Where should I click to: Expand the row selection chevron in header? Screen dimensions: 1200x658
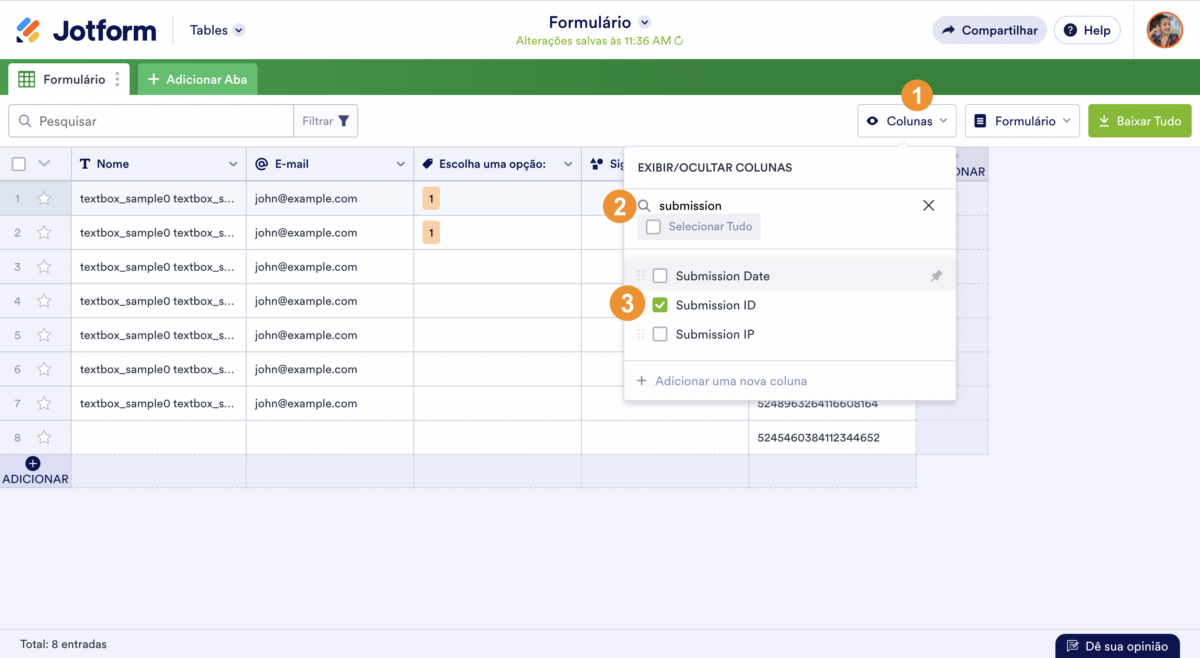pos(44,164)
